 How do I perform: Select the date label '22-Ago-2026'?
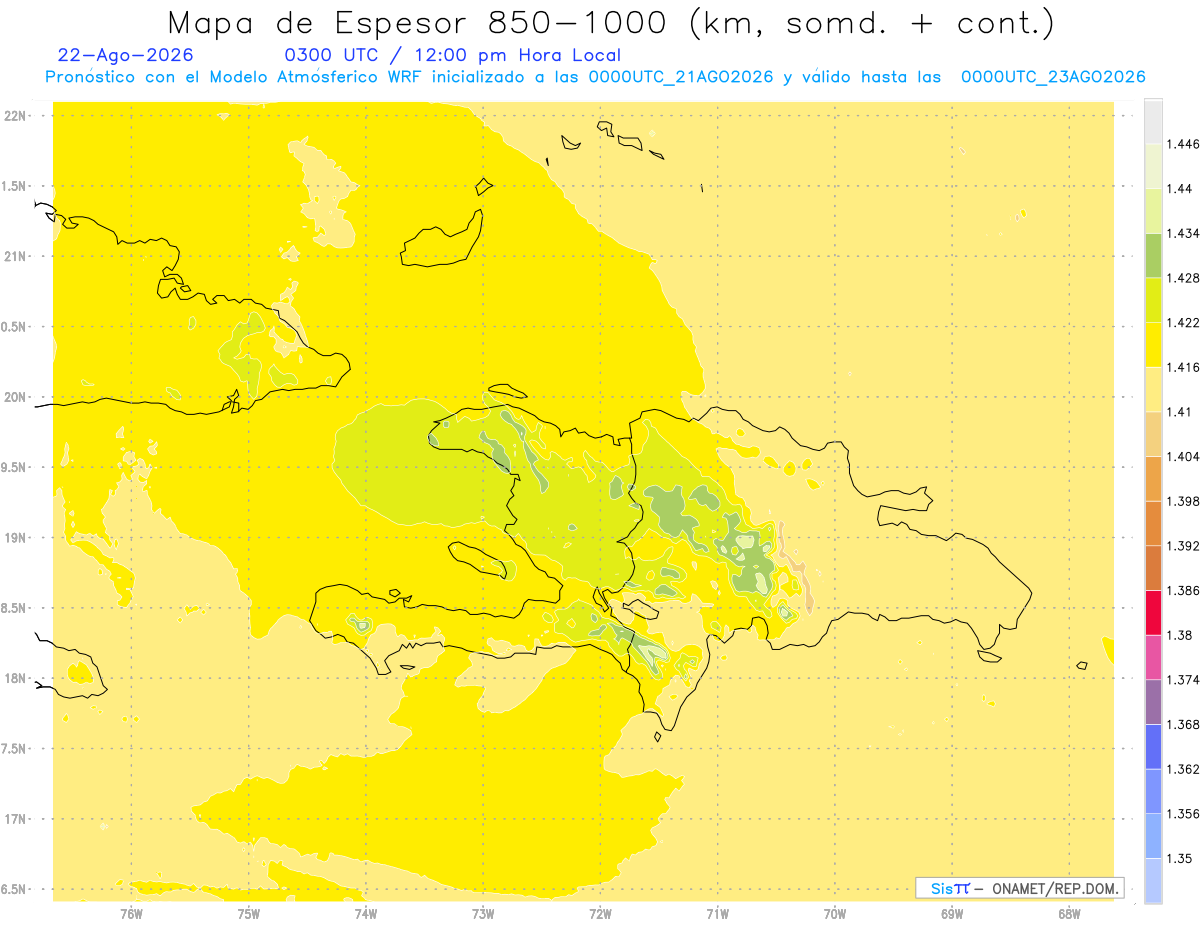click(126, 55)
